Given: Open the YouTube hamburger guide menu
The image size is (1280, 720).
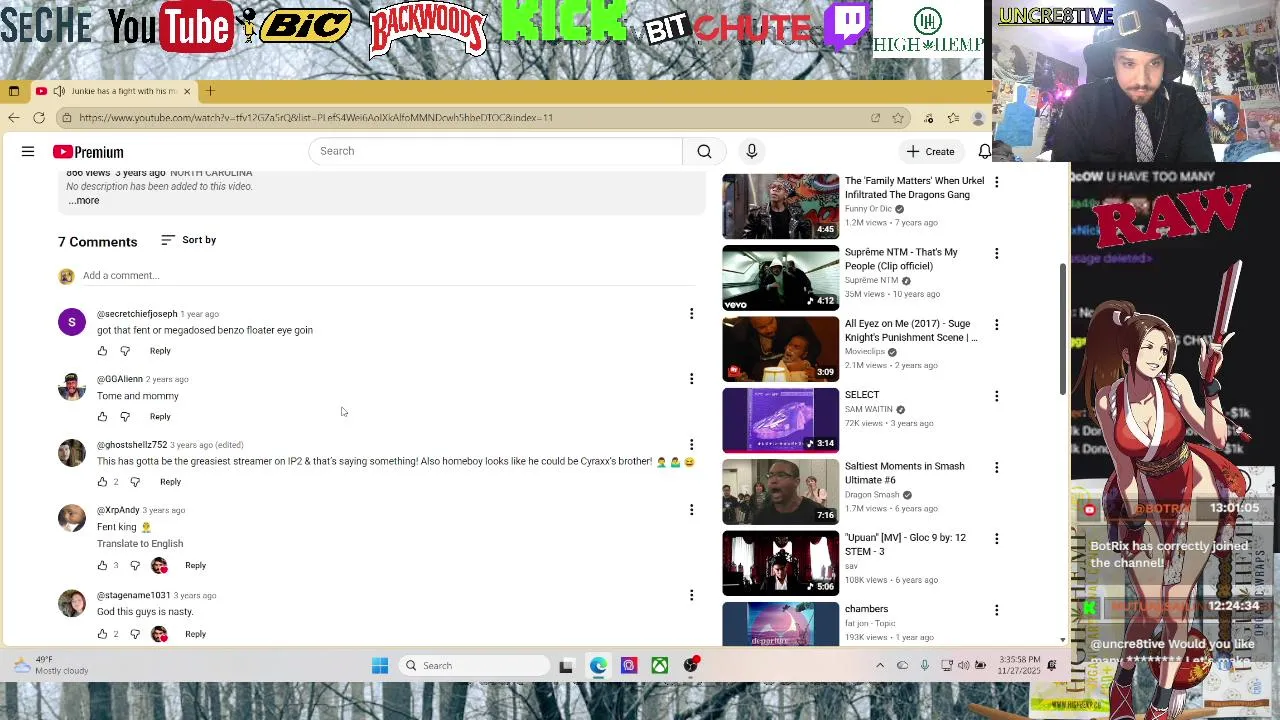Looking at the screenshot, I should click(x=28, y=152).
